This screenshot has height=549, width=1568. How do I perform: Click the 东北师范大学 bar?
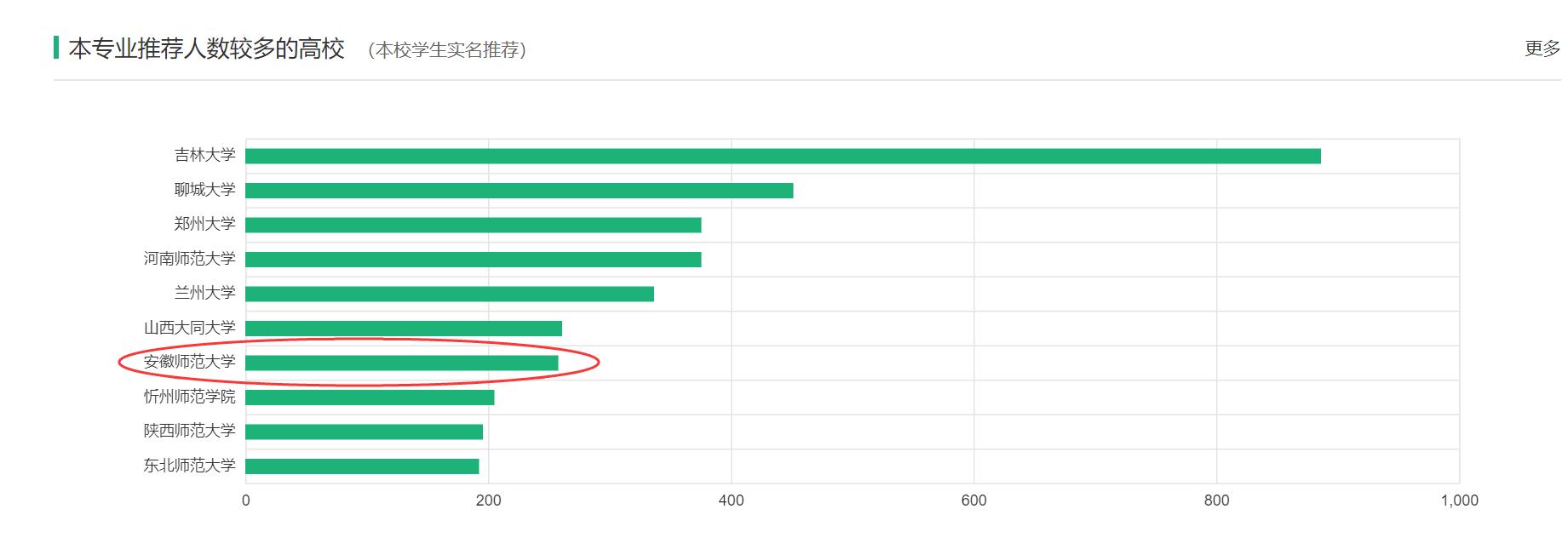tap(362, 466)
